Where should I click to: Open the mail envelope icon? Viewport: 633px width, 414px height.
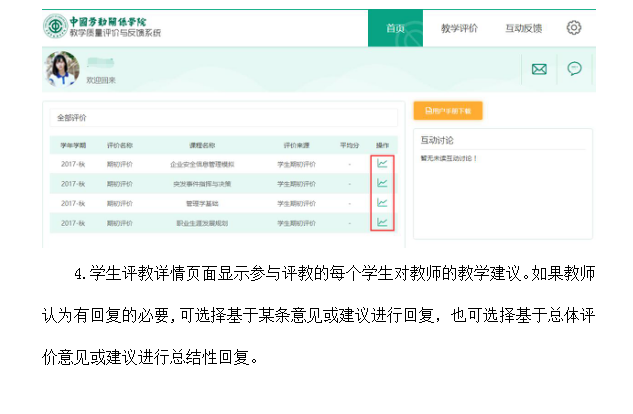(539, 69)
